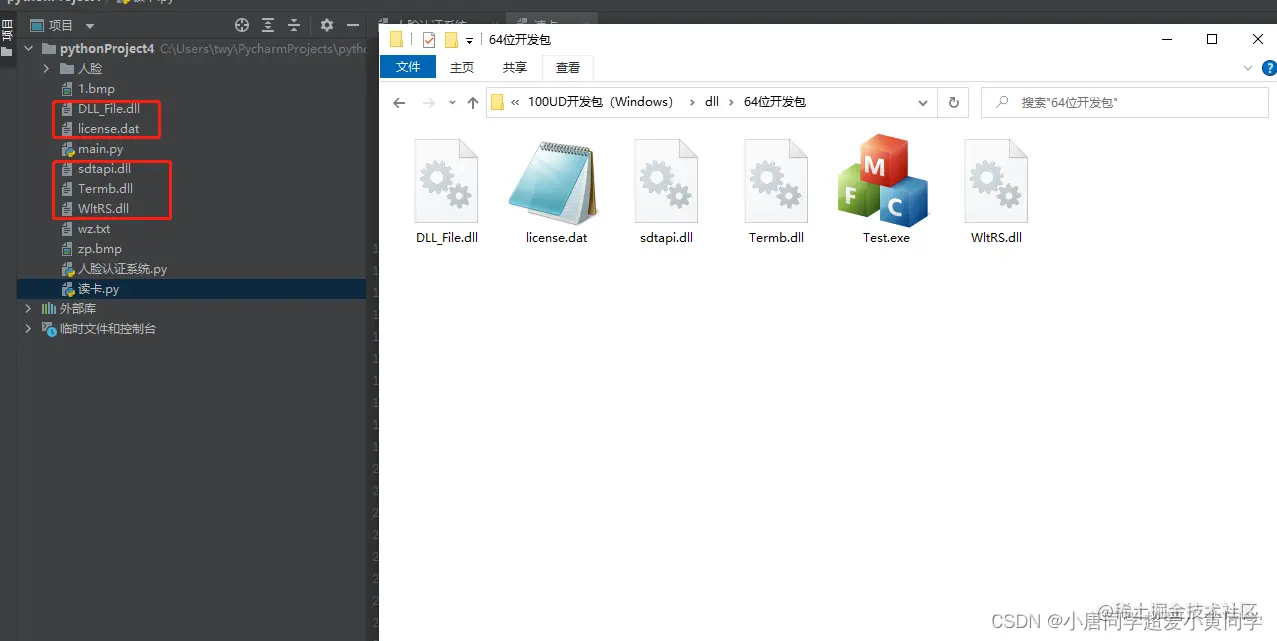Image resolution: width=1277 pixels, height=641 pixels.
Task: Select 读卡.py in the project tree
Action: click(x=98, y=288)
